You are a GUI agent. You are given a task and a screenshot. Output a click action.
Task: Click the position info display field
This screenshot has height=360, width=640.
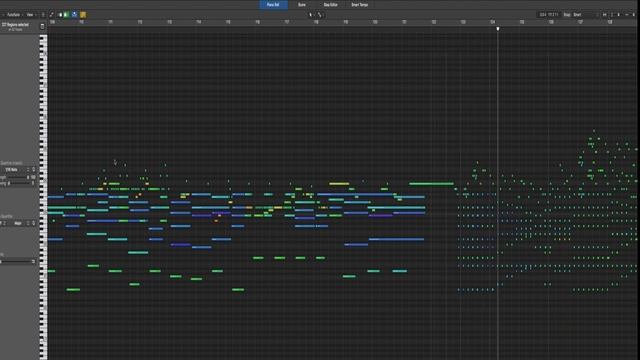[549, 15]
